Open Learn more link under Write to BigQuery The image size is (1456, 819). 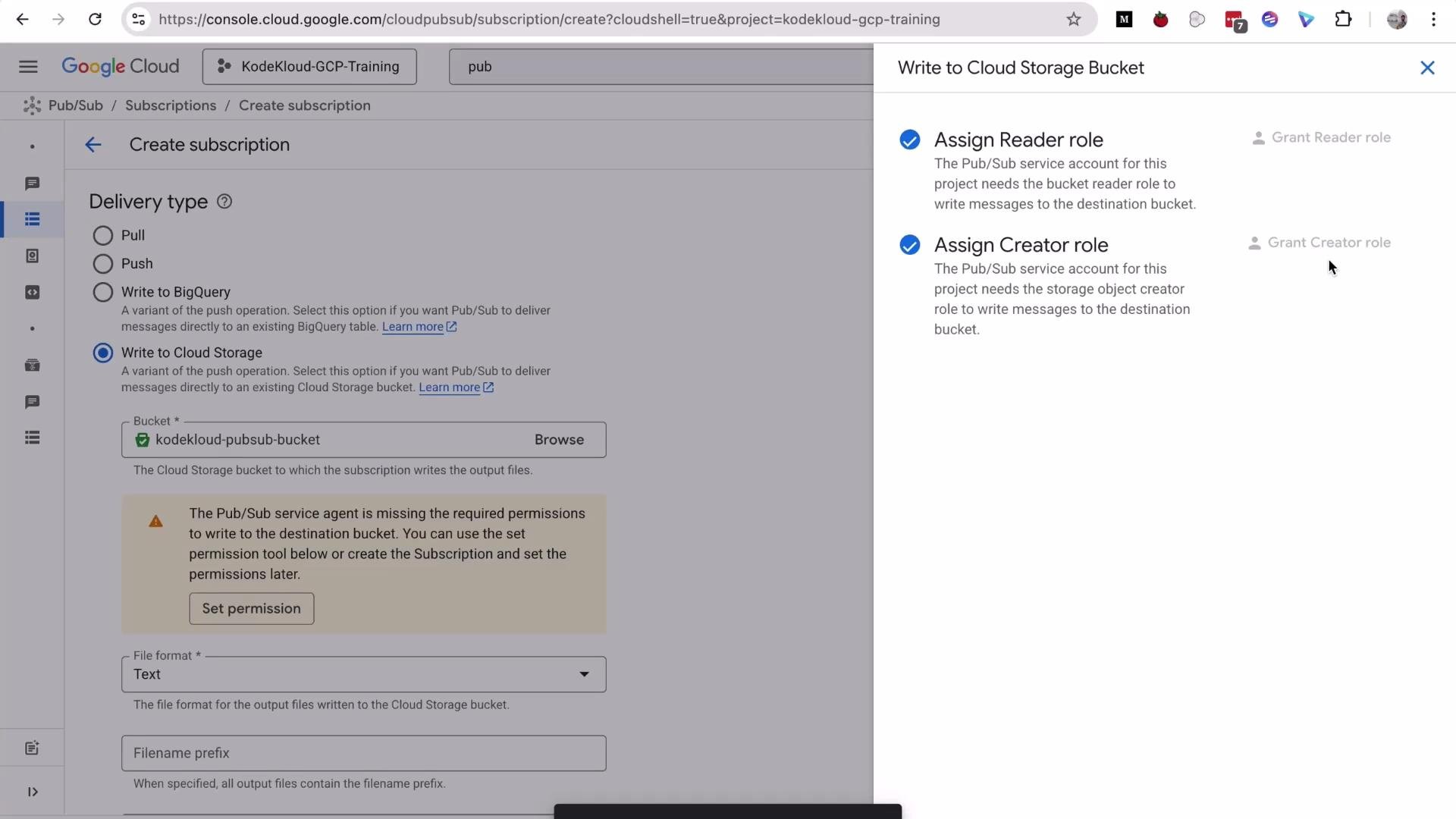419,327
